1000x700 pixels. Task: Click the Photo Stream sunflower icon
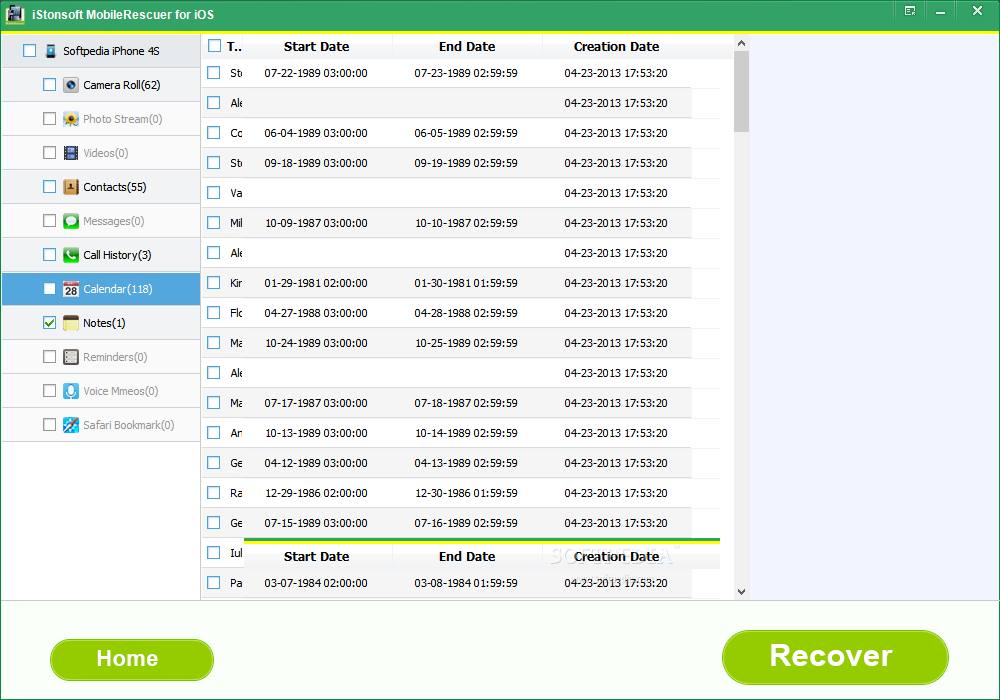(71, 119)
